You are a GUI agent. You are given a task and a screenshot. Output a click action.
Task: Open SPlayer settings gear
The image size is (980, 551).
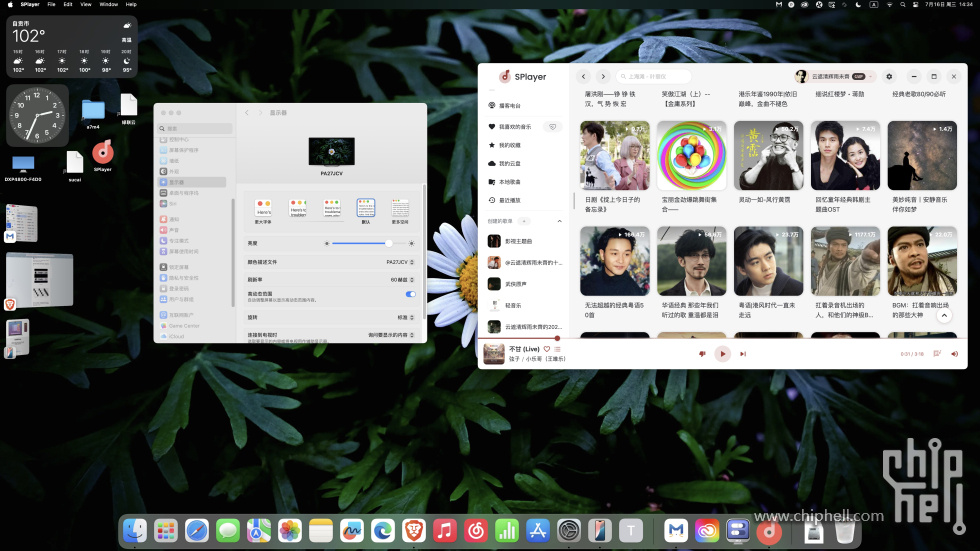889,76
